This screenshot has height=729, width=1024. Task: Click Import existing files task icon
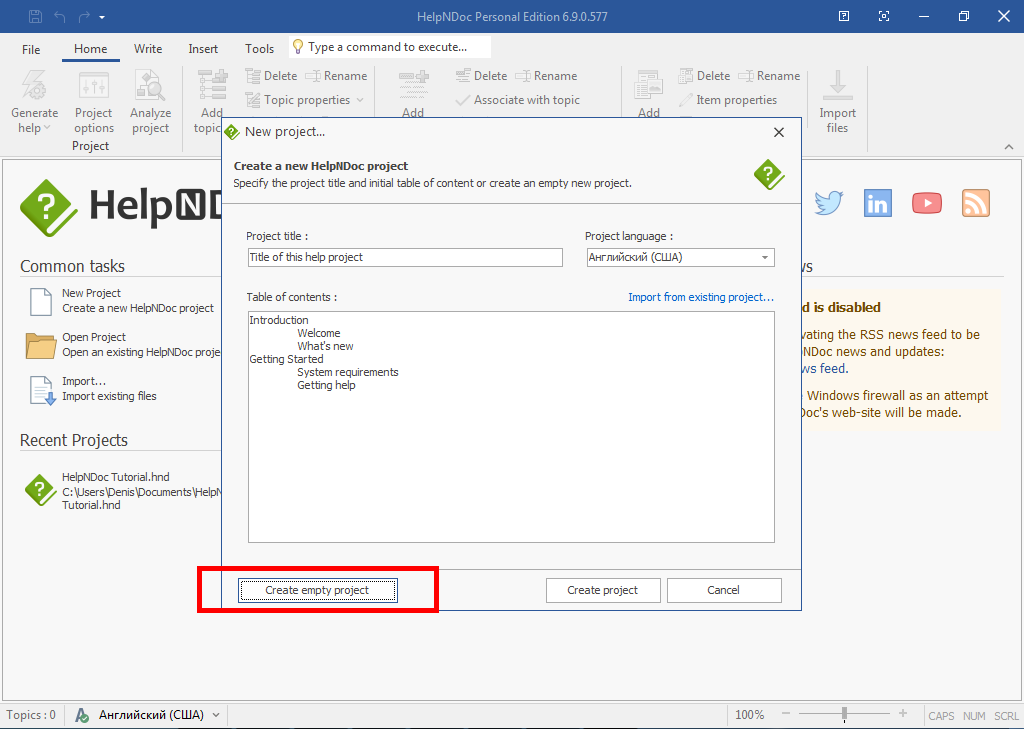point(42,390)
